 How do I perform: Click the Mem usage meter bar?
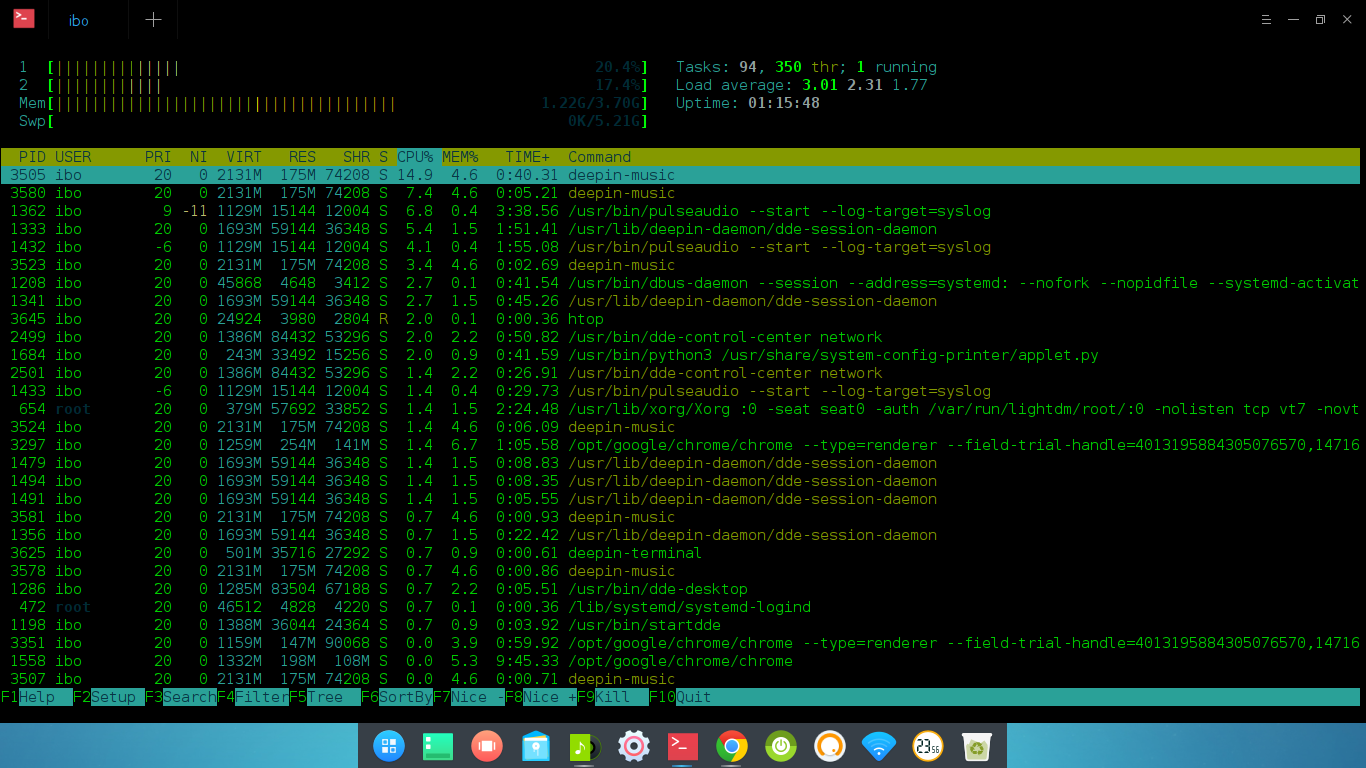coord(347,103)
